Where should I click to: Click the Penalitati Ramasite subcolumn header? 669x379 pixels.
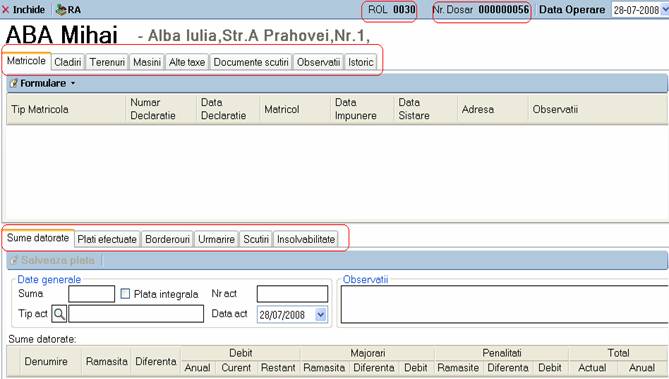(x=458, y=367)
